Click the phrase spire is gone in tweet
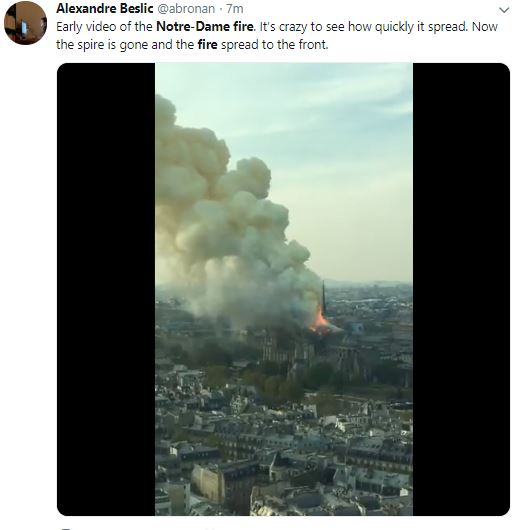 pos(113,45)
